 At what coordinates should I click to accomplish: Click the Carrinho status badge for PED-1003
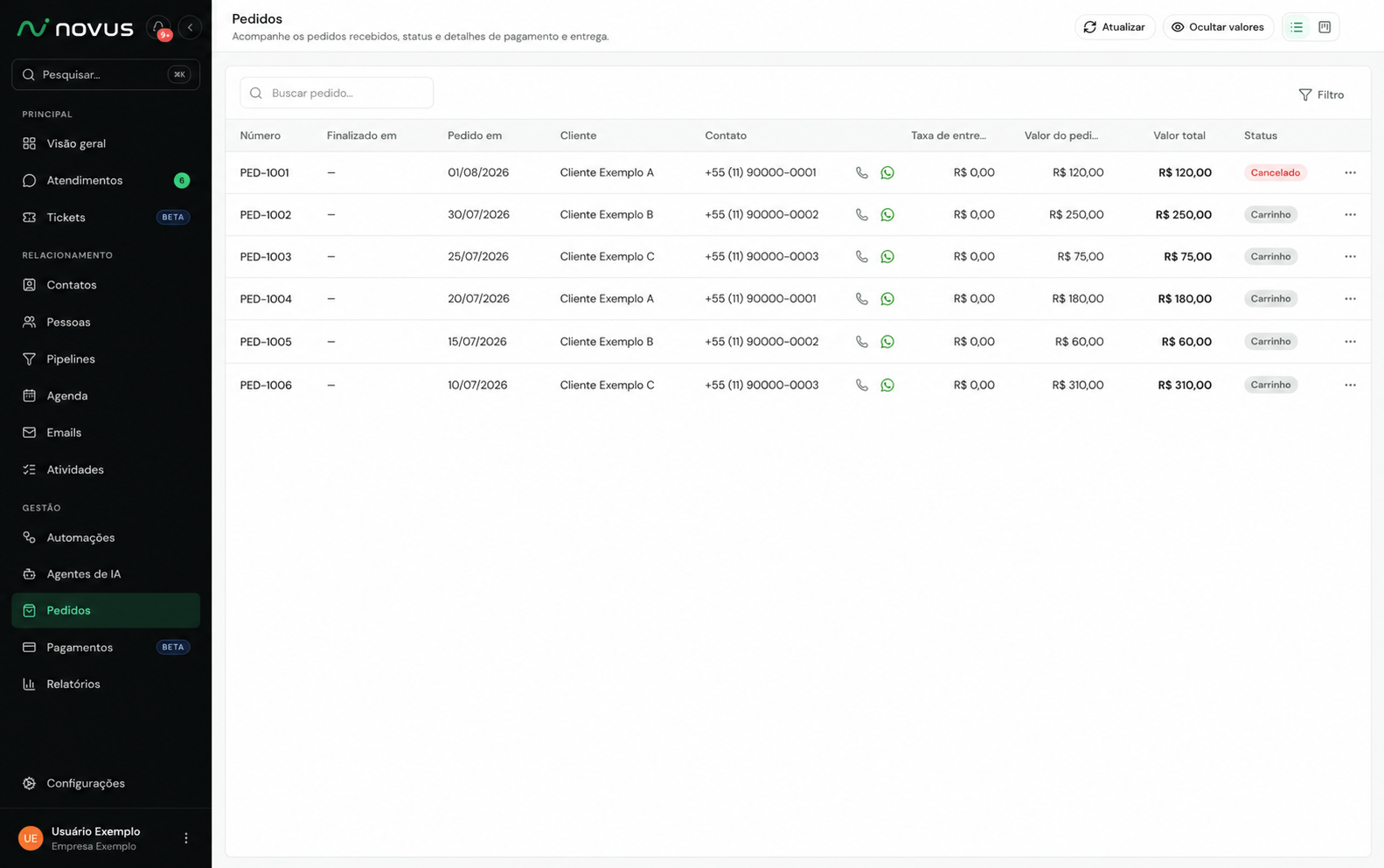point(1270,257)
